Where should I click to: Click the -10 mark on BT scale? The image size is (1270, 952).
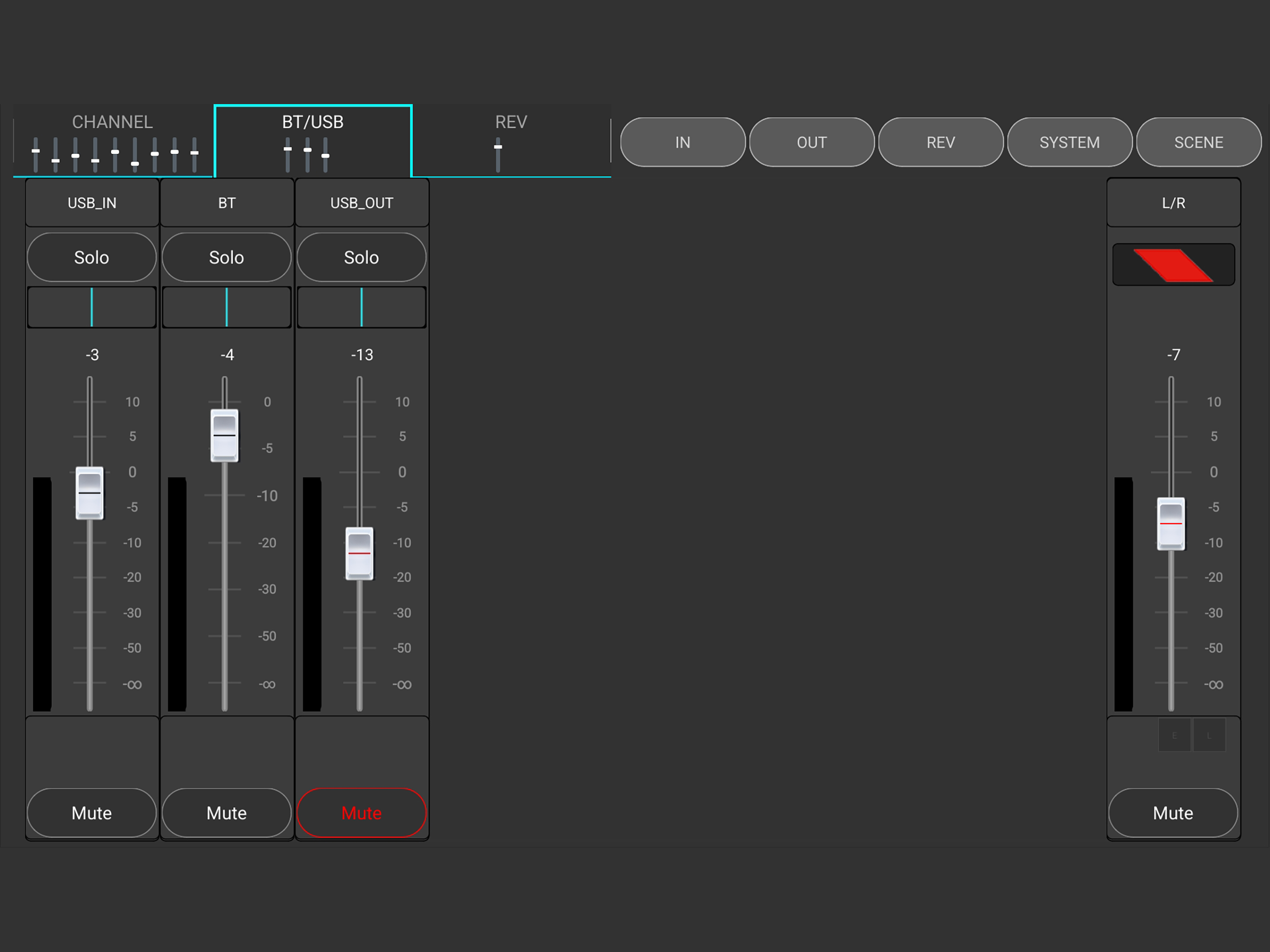267,496
